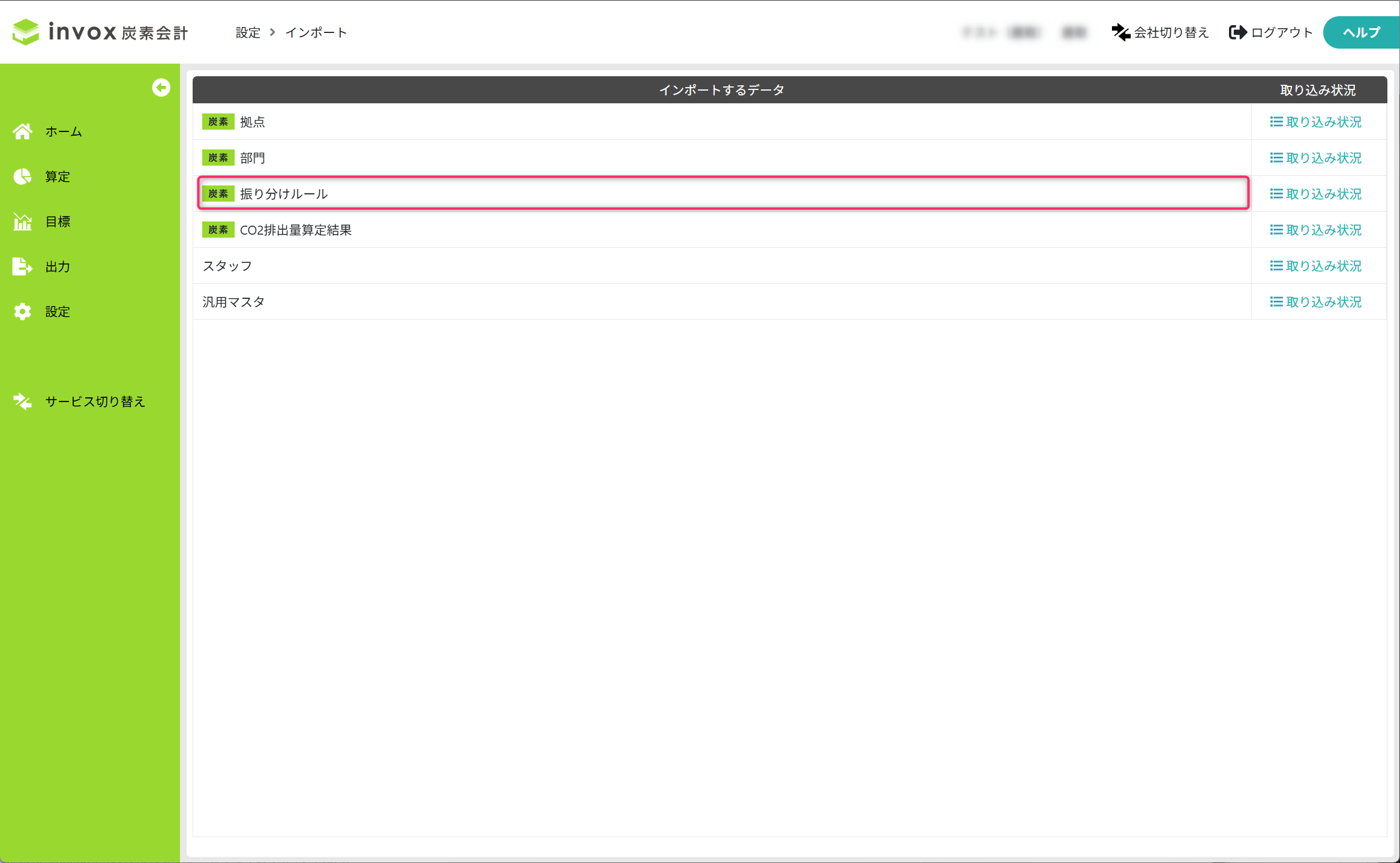Open the ヘルプ button
Viewport: 1400px width, 863px height.
pyautogui.click(x=1361, y=32)
